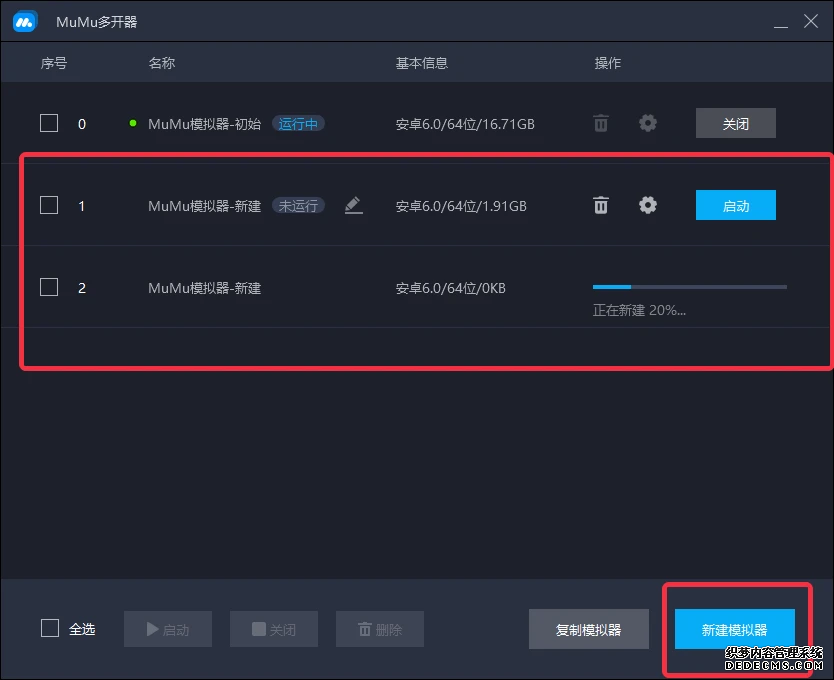Close the MuMu多开器 window
The height and width of the screenshot is (680, 834).
pos(811,21)
